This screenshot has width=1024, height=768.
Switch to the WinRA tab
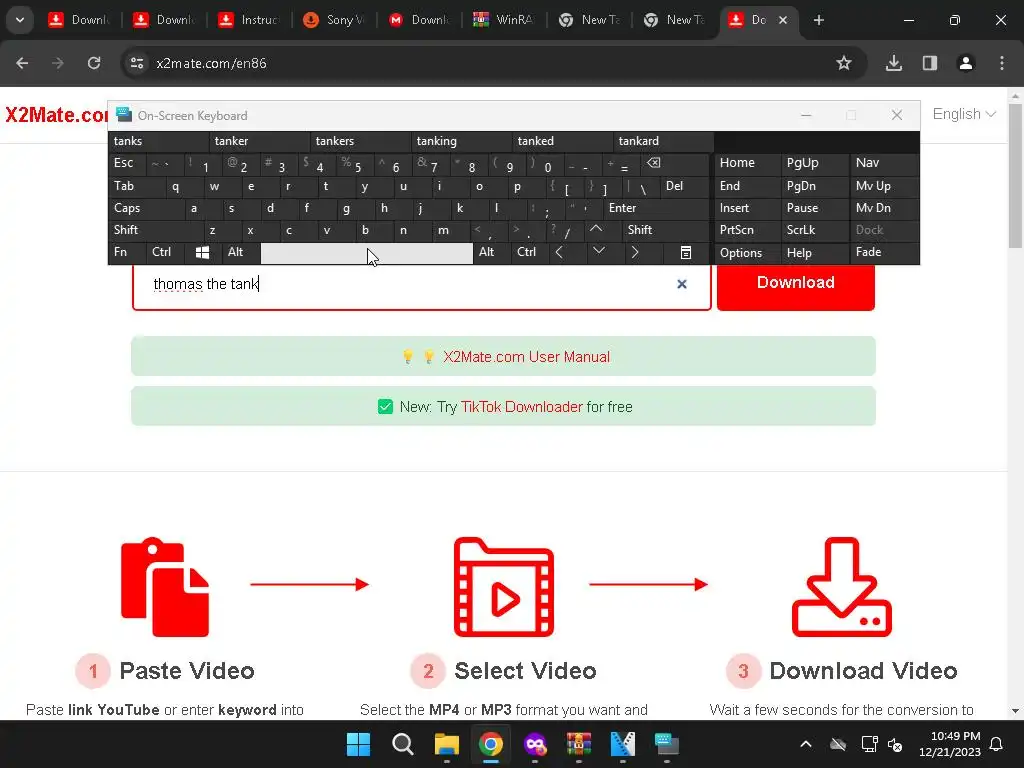pos(504,20)
